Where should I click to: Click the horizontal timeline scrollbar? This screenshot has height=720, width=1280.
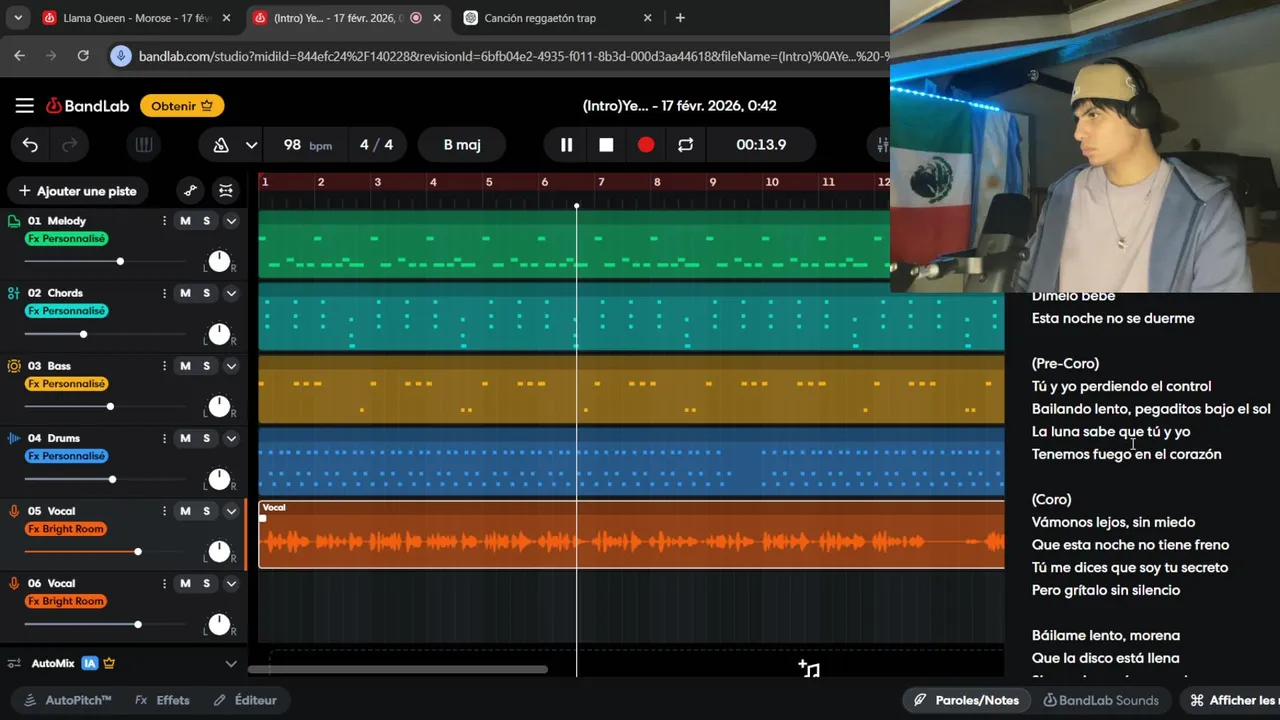(x=397, y=669)
